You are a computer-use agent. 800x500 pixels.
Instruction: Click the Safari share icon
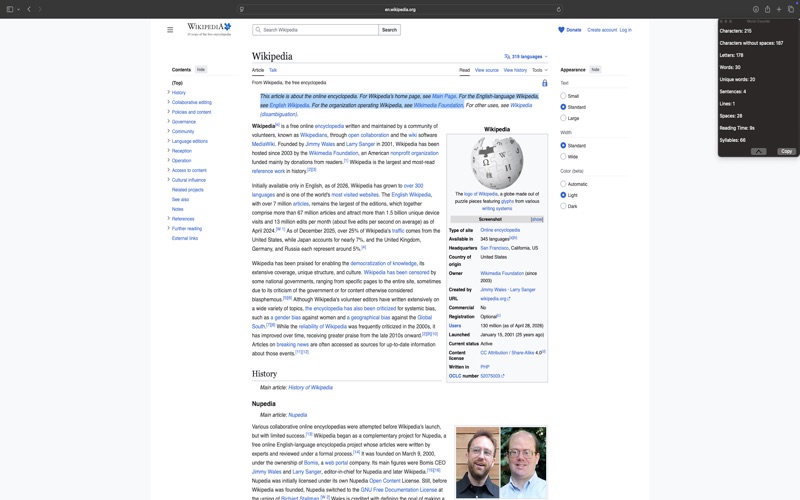pos(767,9)
